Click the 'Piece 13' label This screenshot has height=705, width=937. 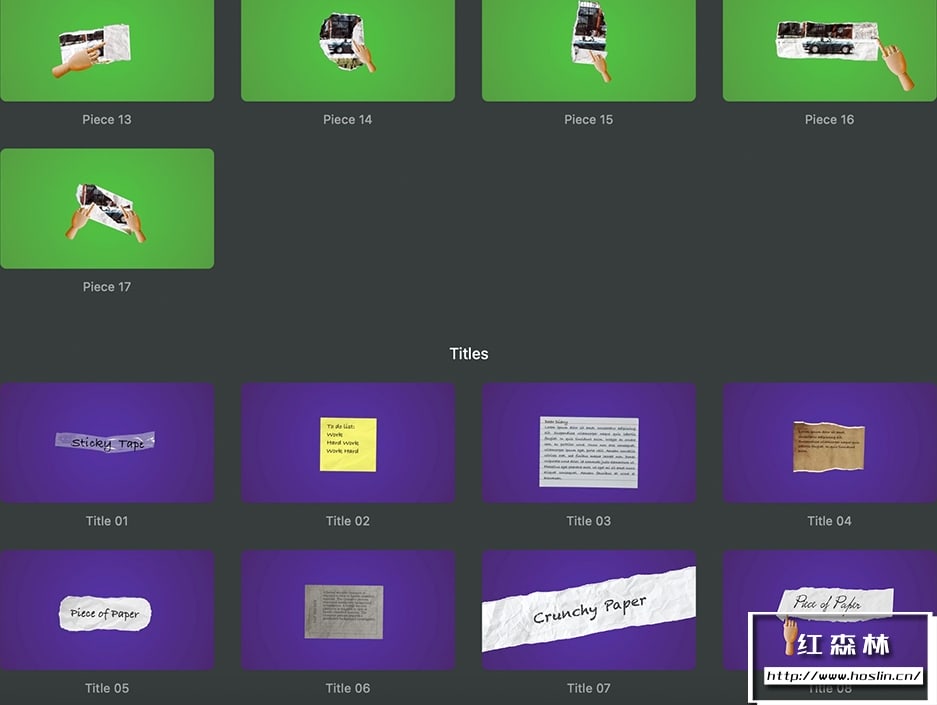[x=107, y=119]
